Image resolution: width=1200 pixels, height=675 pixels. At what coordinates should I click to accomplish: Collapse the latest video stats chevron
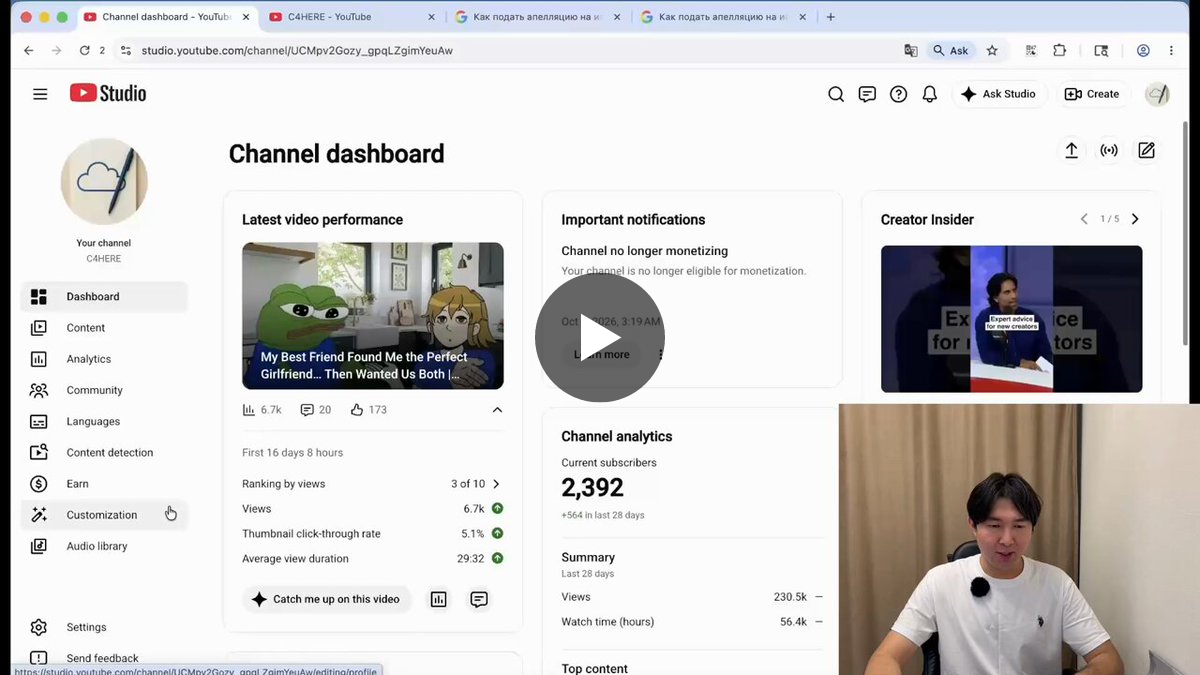tap(497, 410)
